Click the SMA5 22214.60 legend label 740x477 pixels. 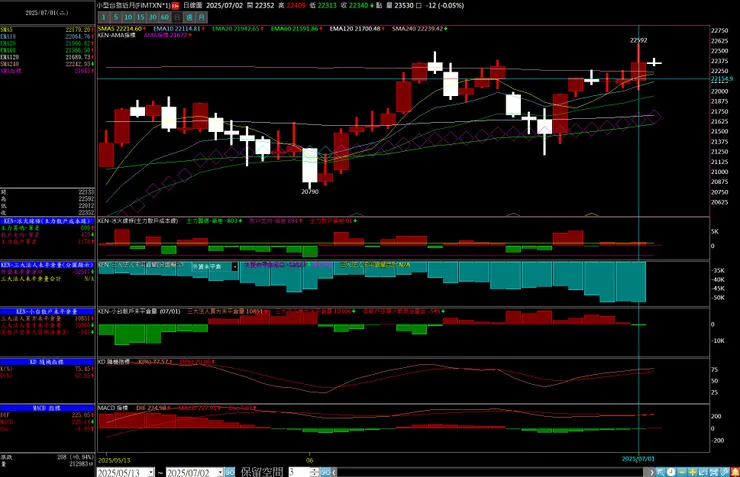pyautogui.click(x=119, y=29)
